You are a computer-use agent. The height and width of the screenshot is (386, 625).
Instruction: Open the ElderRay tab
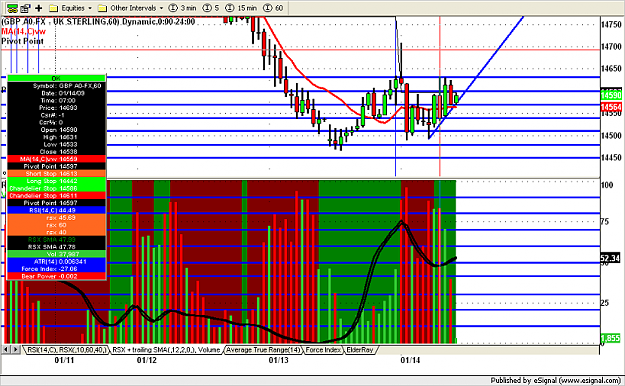[x=360, y=350]
